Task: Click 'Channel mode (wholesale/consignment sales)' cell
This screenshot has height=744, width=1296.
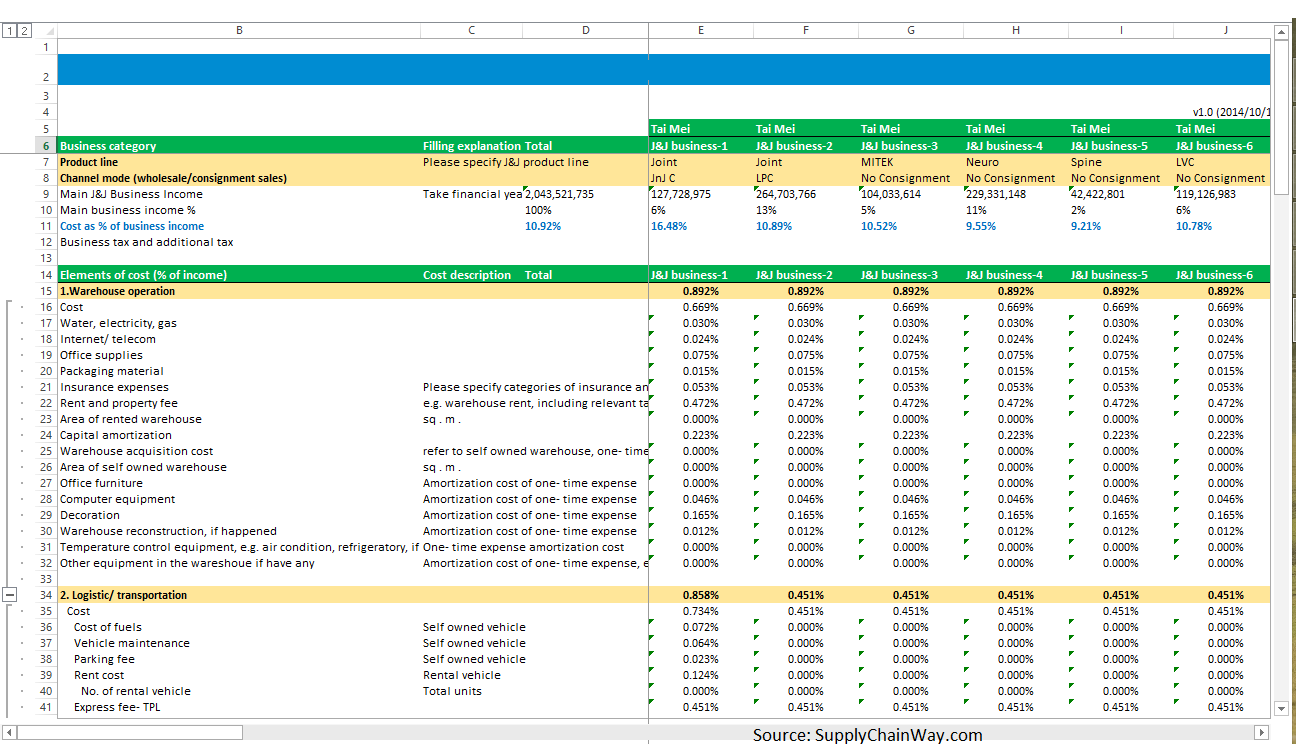Action: pos(239,178)
